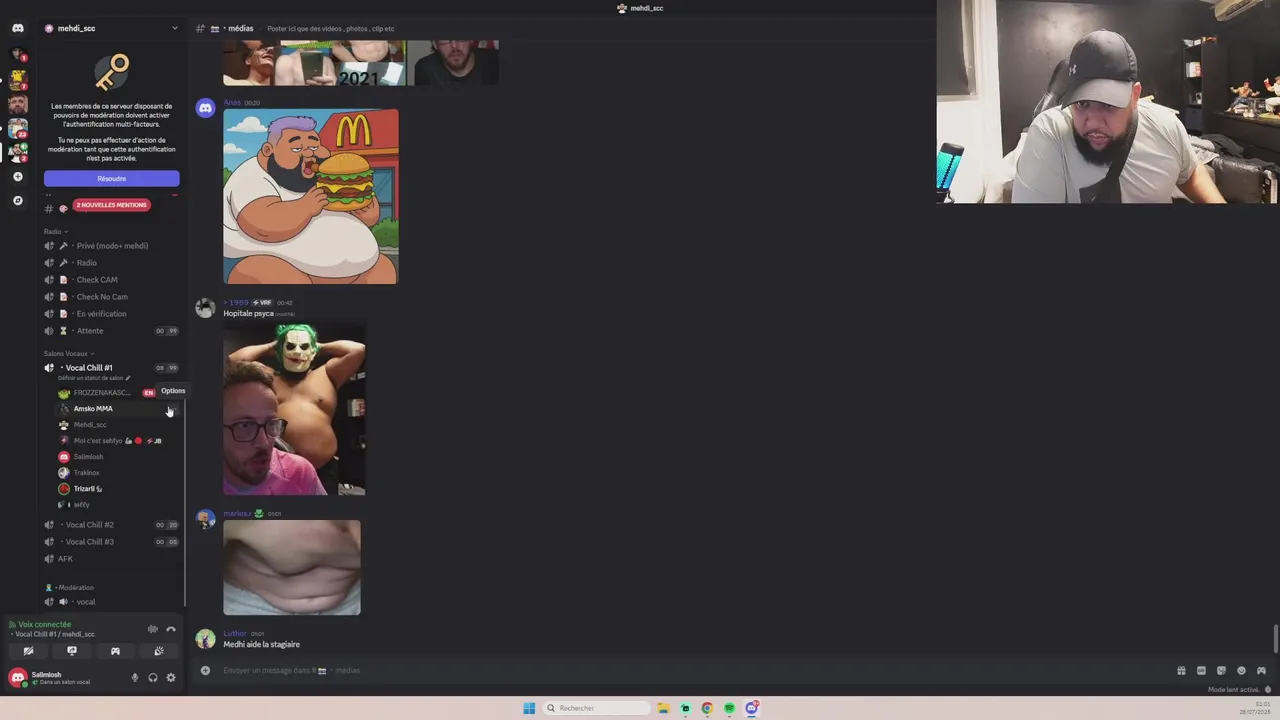1280x720 pixels.
Task: Select user Mehdi_scc in voice list
Action: pos(90,425)
